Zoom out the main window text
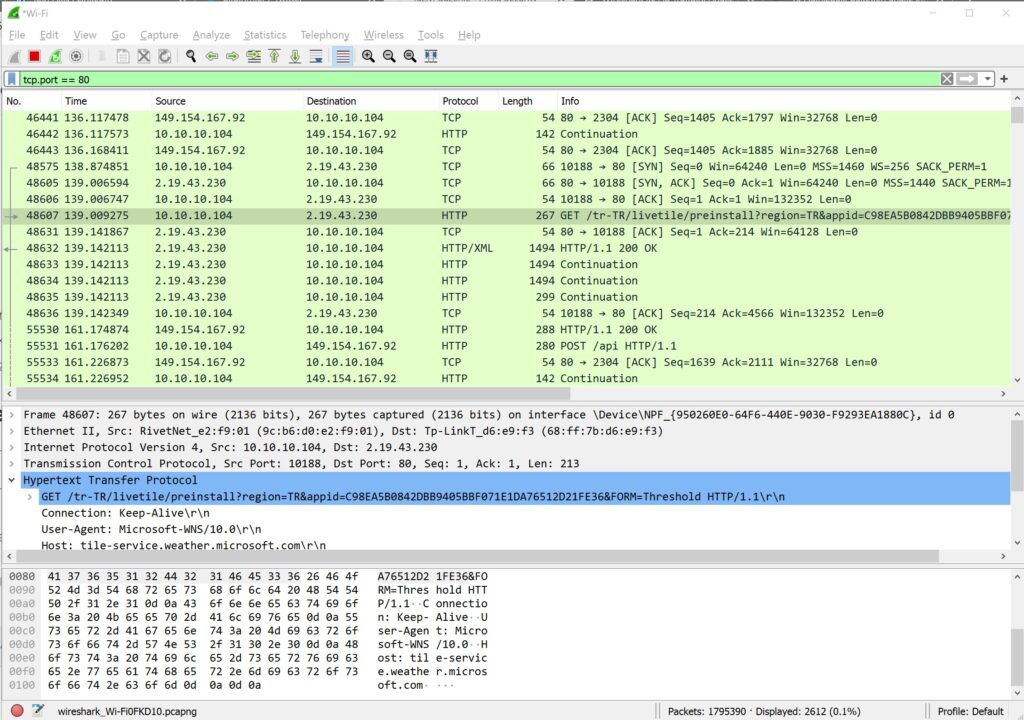This screenshot has height=720, width=1024. pyautogui.click(x=389, y=57)
